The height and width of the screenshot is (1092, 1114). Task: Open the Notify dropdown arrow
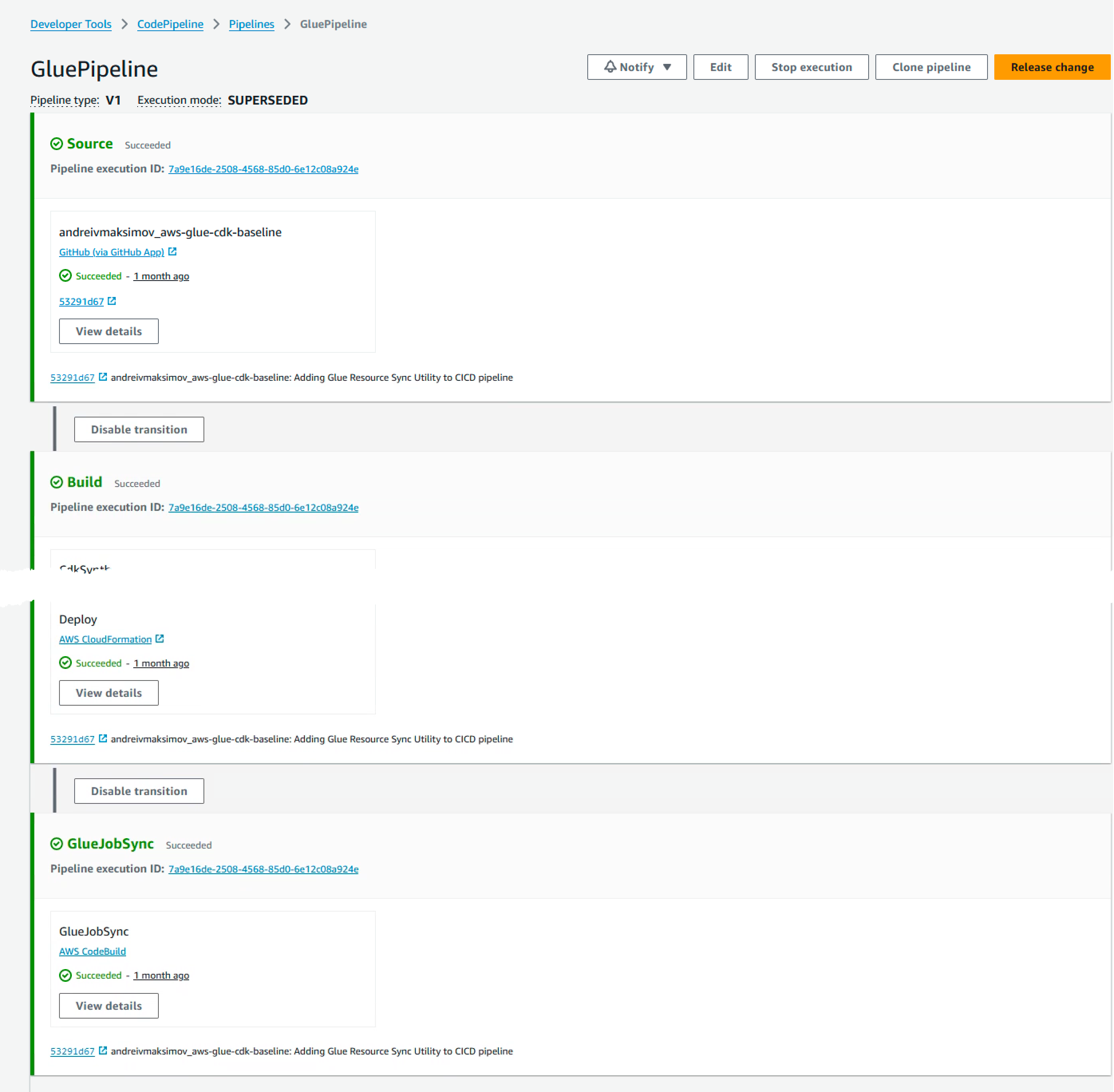tap(667, 67)
